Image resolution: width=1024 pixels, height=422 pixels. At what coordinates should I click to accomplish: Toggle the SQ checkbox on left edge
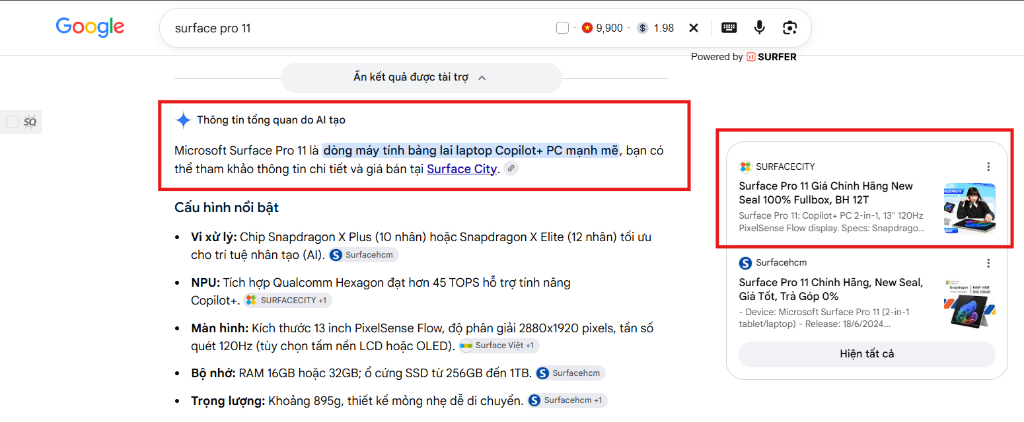pos(12,122)
